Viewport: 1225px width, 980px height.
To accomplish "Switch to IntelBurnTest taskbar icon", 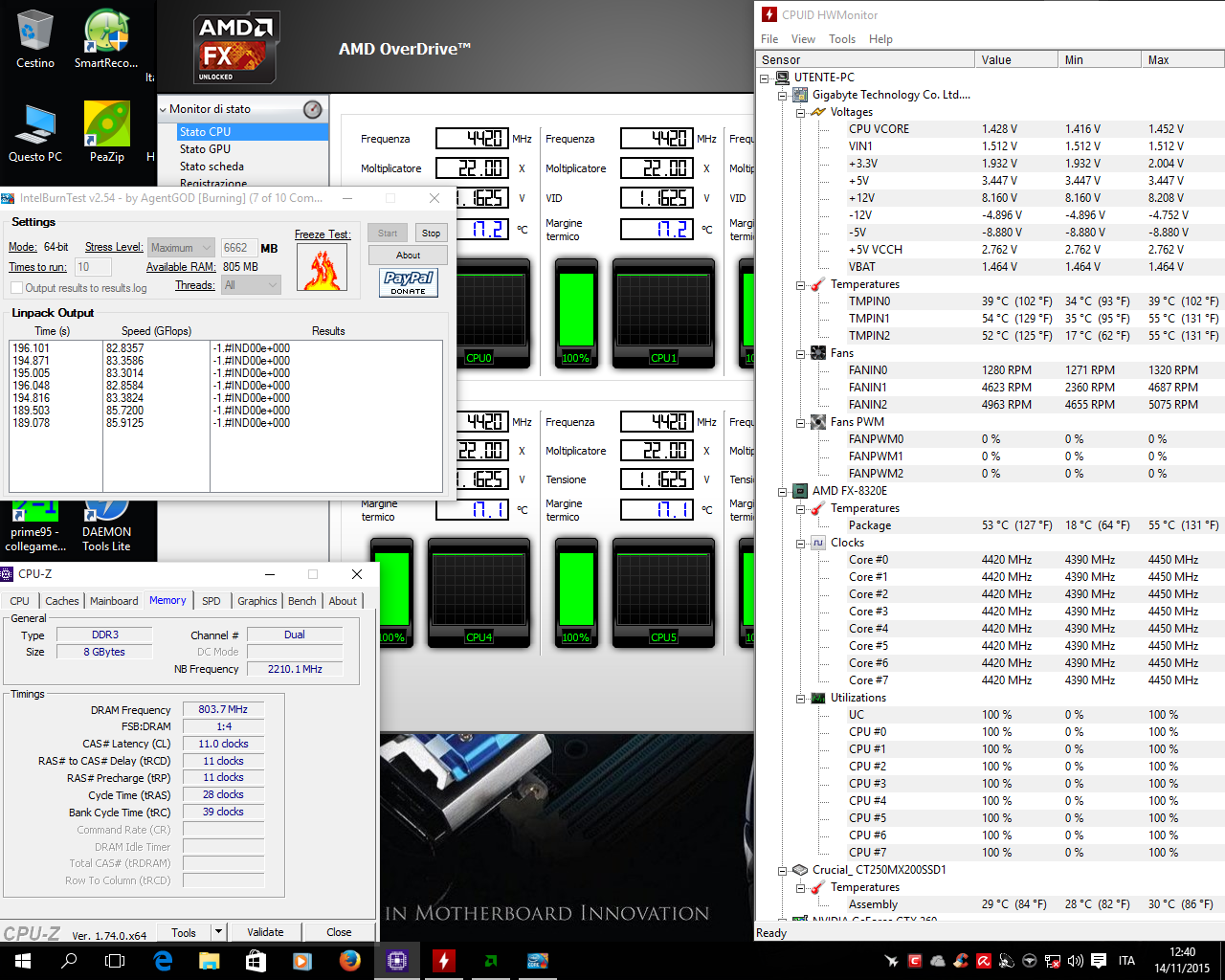I will pyautogui.click(x=537, y=961).
